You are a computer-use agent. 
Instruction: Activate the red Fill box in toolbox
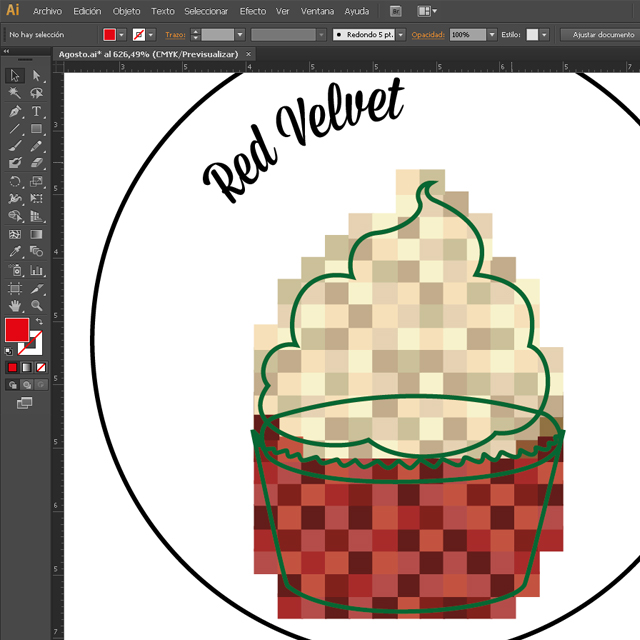point(17,330)
